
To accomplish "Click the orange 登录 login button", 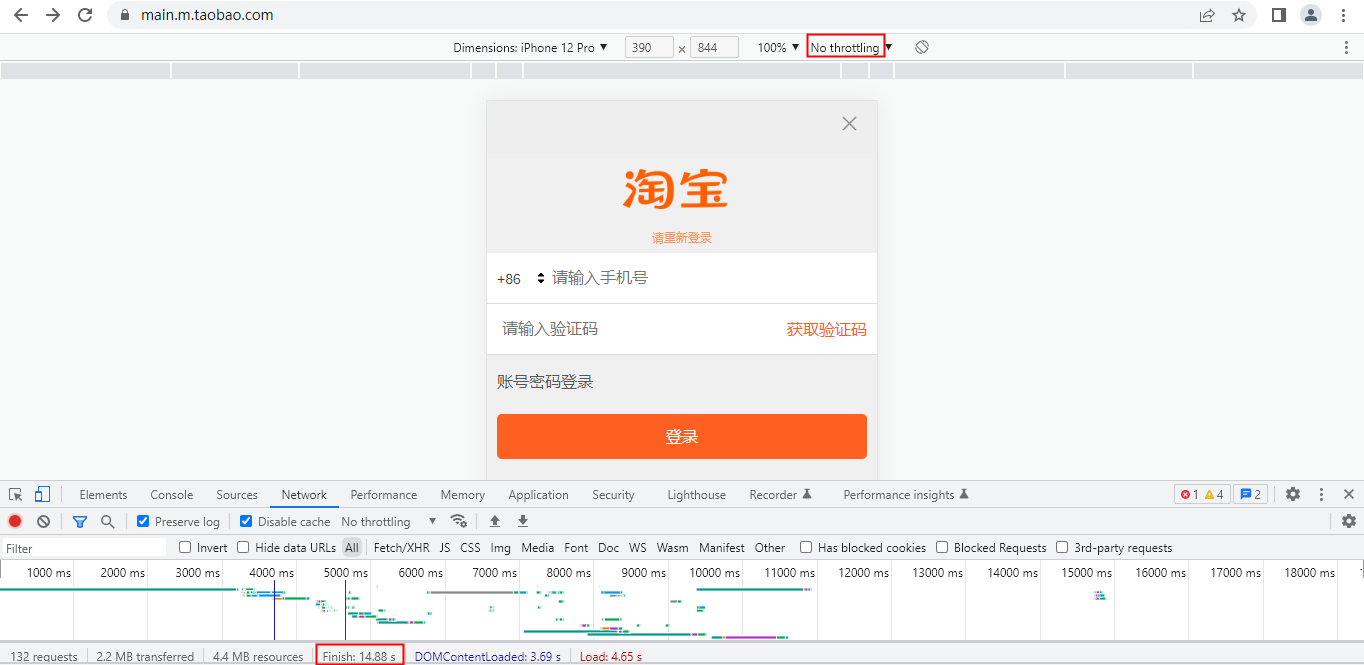I will pyautogui.click(x=682, y=436).
